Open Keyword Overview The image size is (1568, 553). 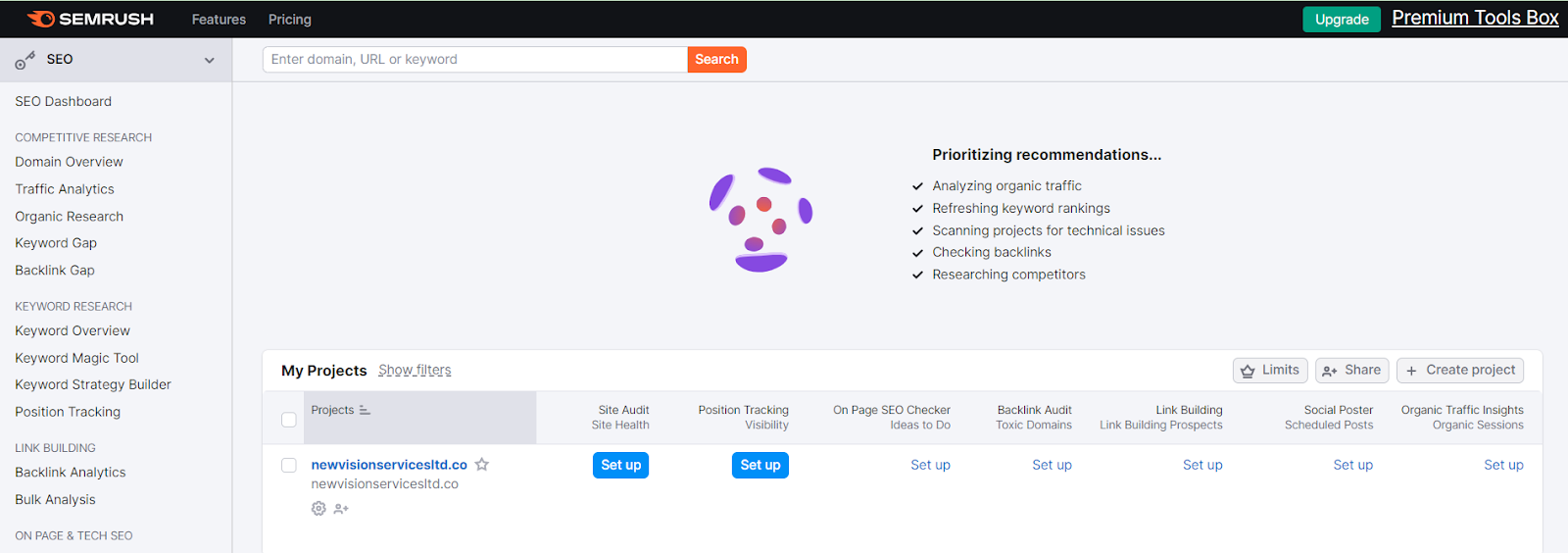[x=73, y=330]
